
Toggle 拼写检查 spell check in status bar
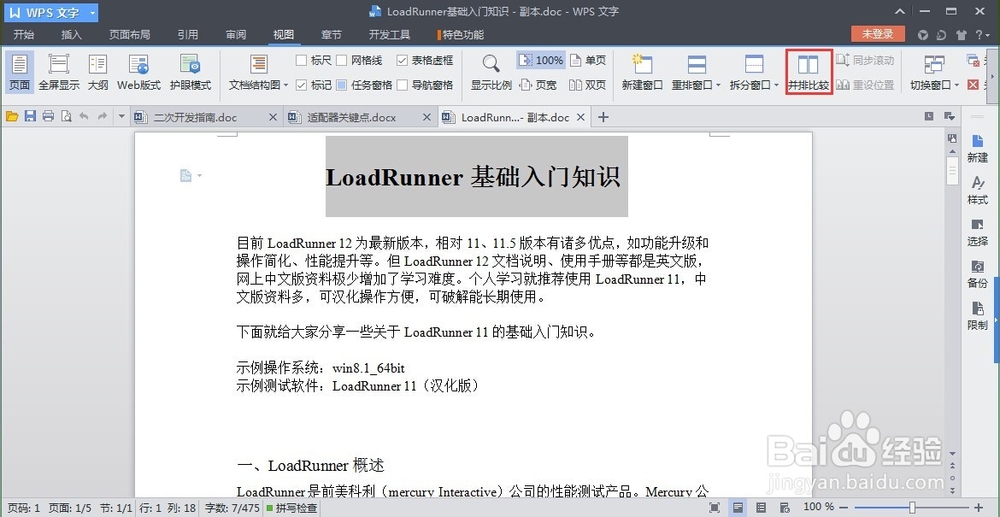click(292, 508)
